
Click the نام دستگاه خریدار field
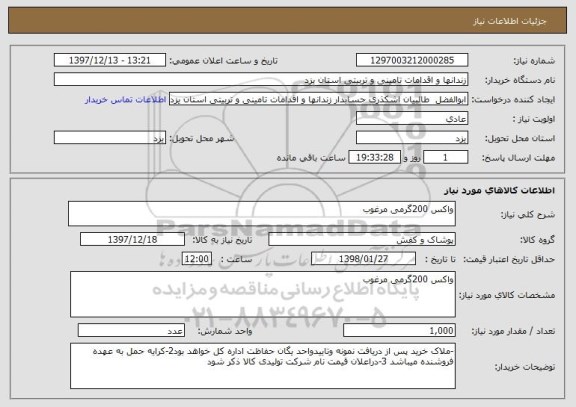tap(261, 80)
